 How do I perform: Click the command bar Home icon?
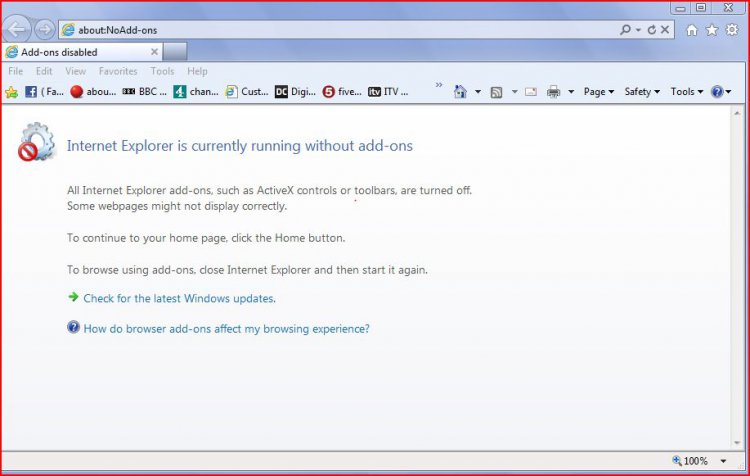click(x=460, y=91)
